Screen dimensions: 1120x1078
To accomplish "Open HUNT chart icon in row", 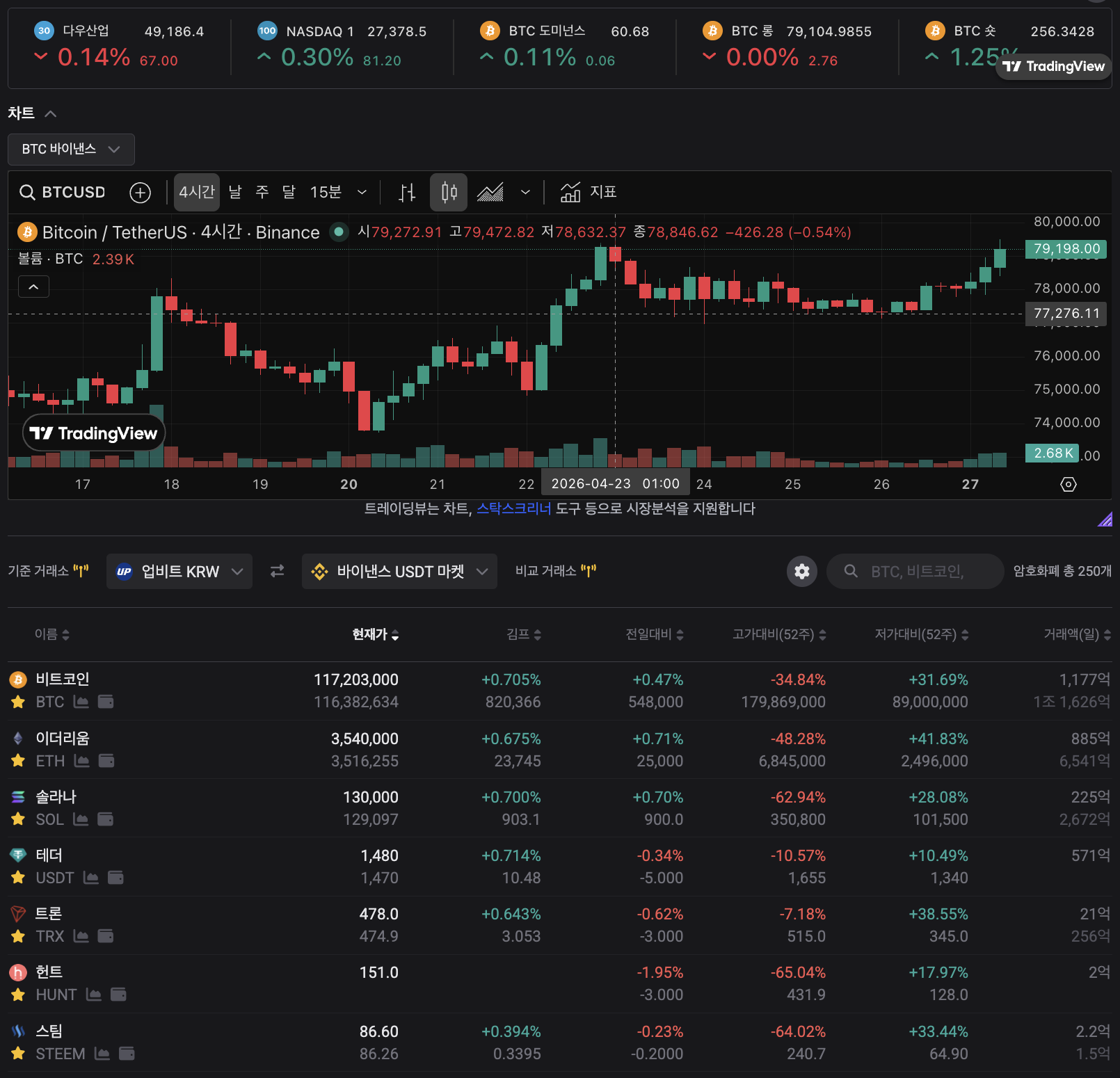I will pyautogui.click(x=93, y=995).
